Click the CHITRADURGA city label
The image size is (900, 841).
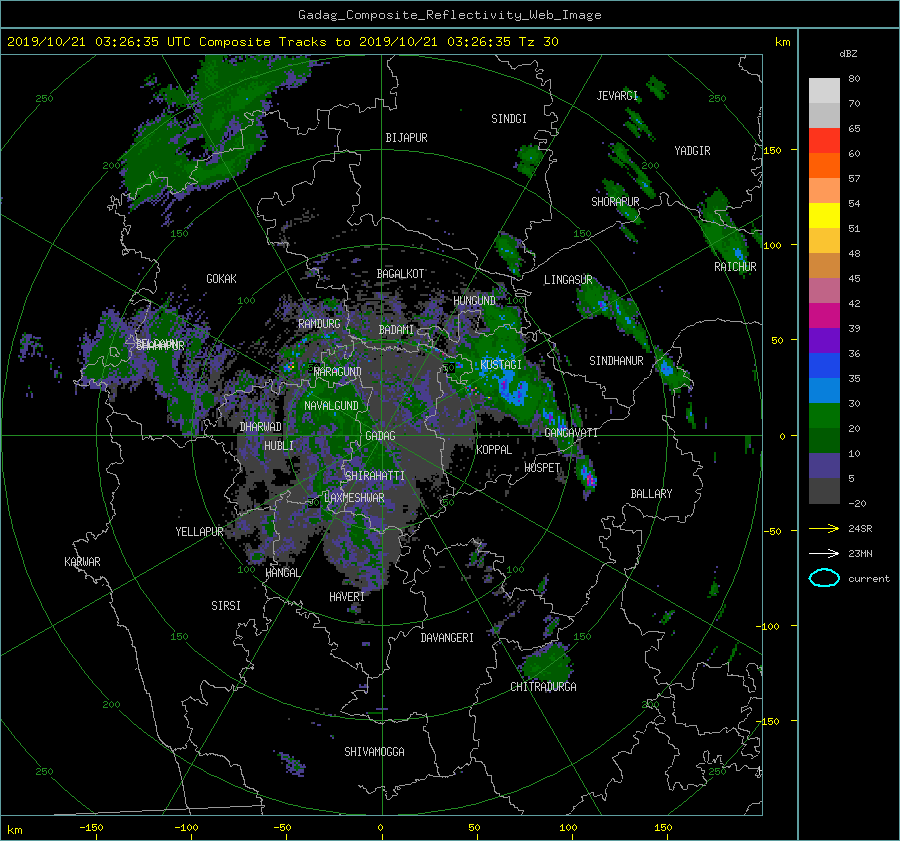point(543,687)
